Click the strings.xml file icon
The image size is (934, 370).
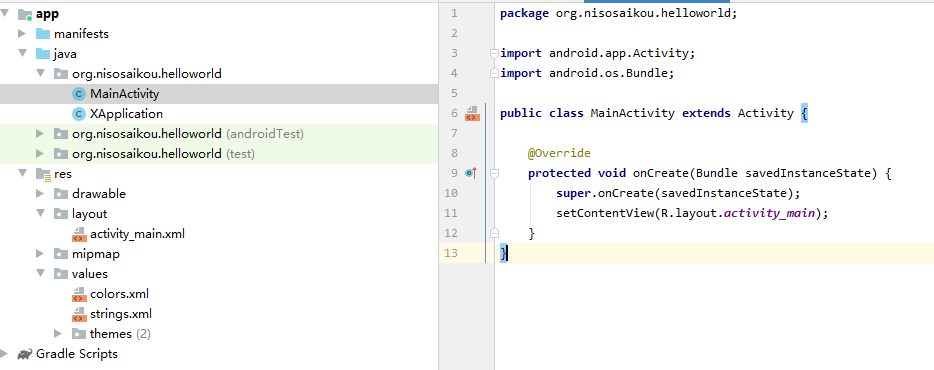[x=79, y=314]
